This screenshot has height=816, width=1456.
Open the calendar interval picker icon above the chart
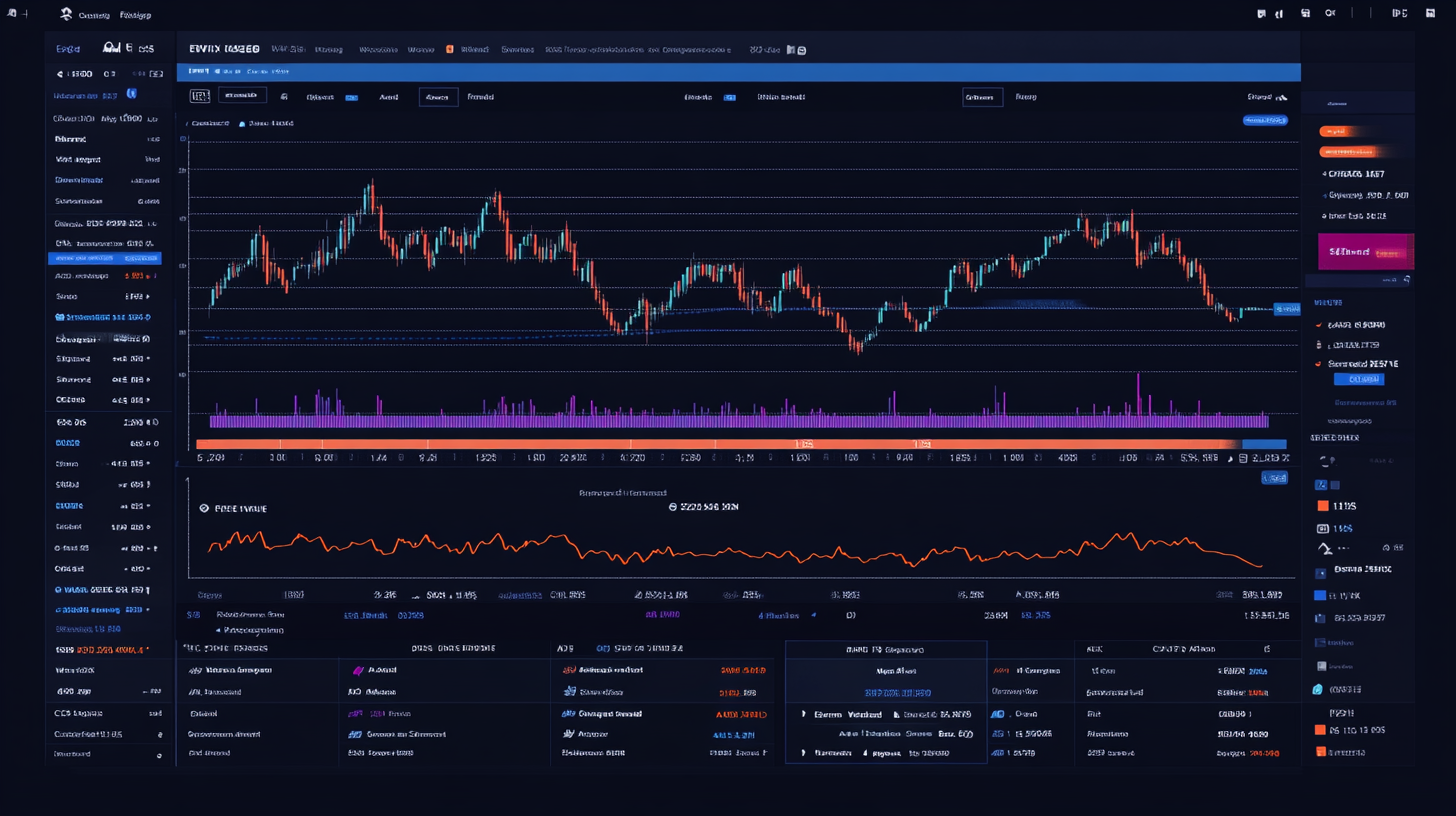coord(198,96)
